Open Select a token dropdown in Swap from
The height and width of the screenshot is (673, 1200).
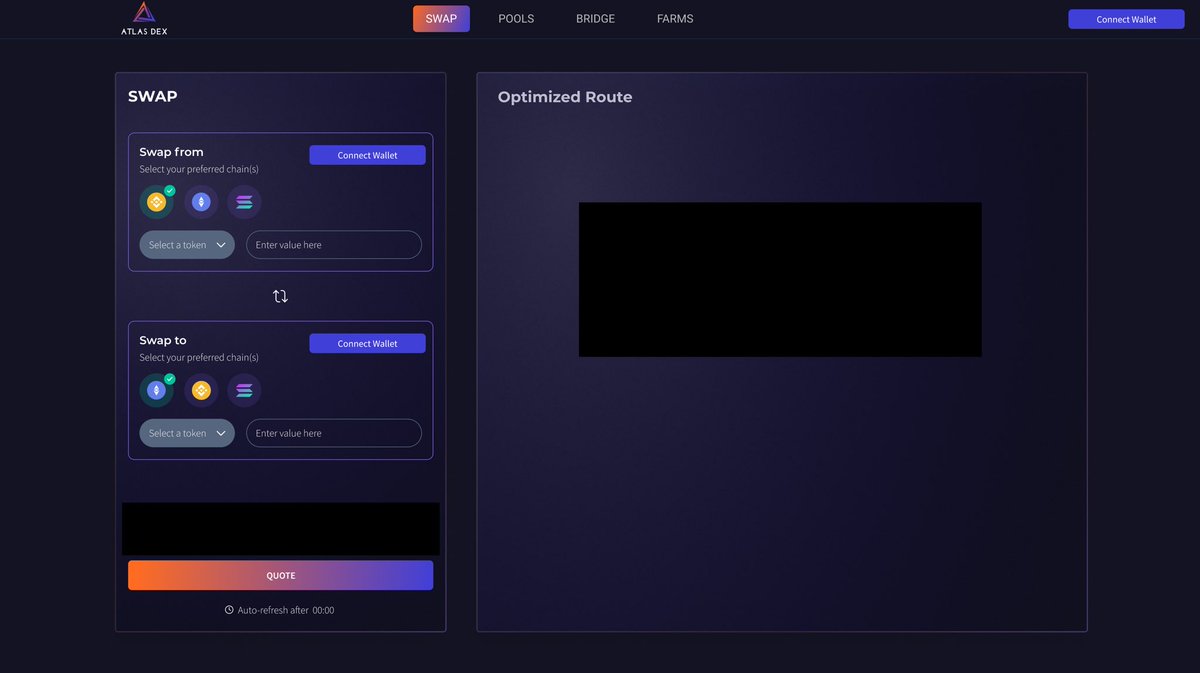187,245
